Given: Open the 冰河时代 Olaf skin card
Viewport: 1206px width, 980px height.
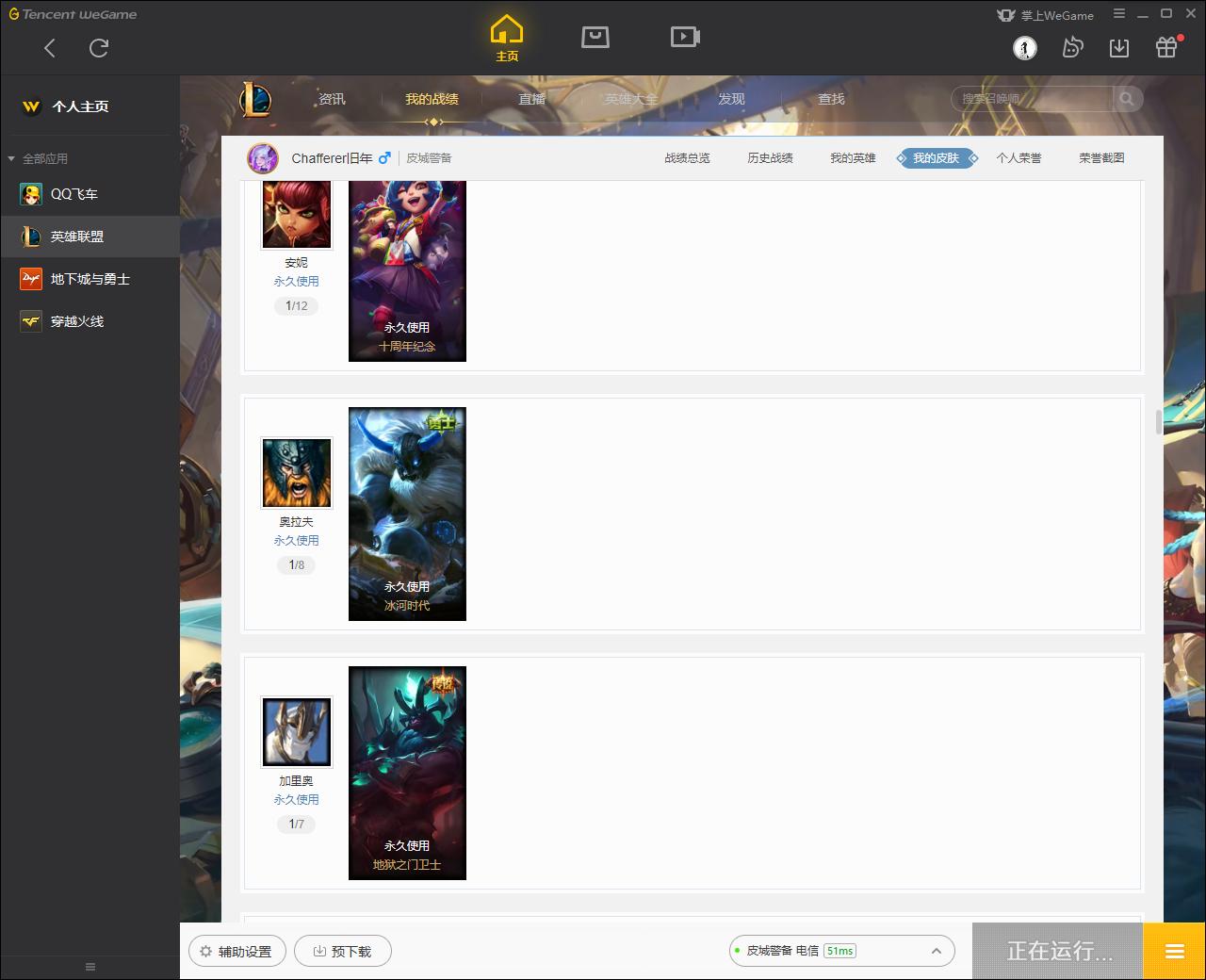Looking at the screenshot, I should tap(407, 514).
